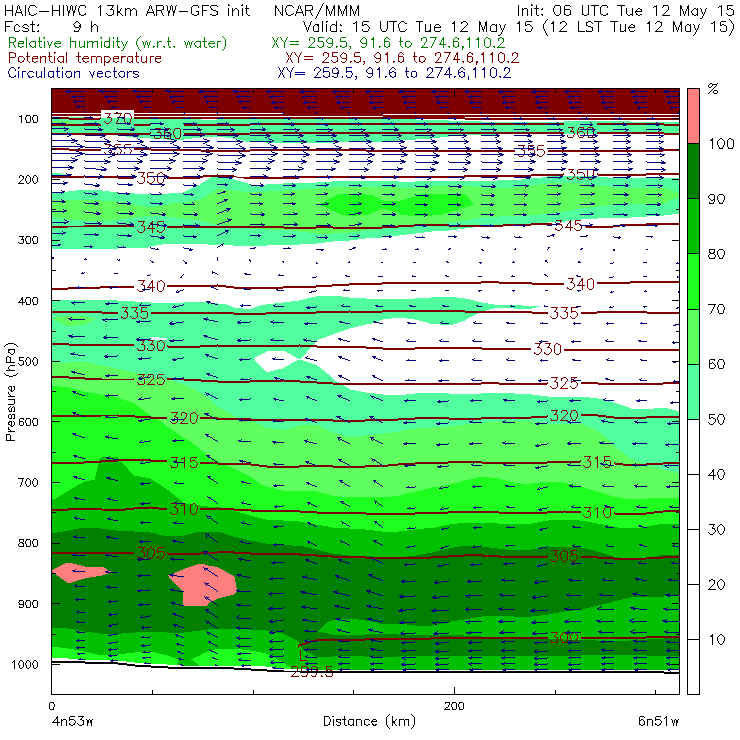Click the 'Init: 06 UTC Tue 12 May 15' text

pyautogui.click(x=625, y=10)
